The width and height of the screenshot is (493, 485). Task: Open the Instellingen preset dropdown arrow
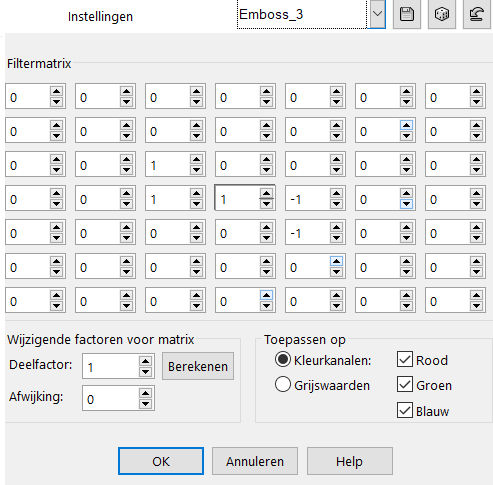(377, 14)
